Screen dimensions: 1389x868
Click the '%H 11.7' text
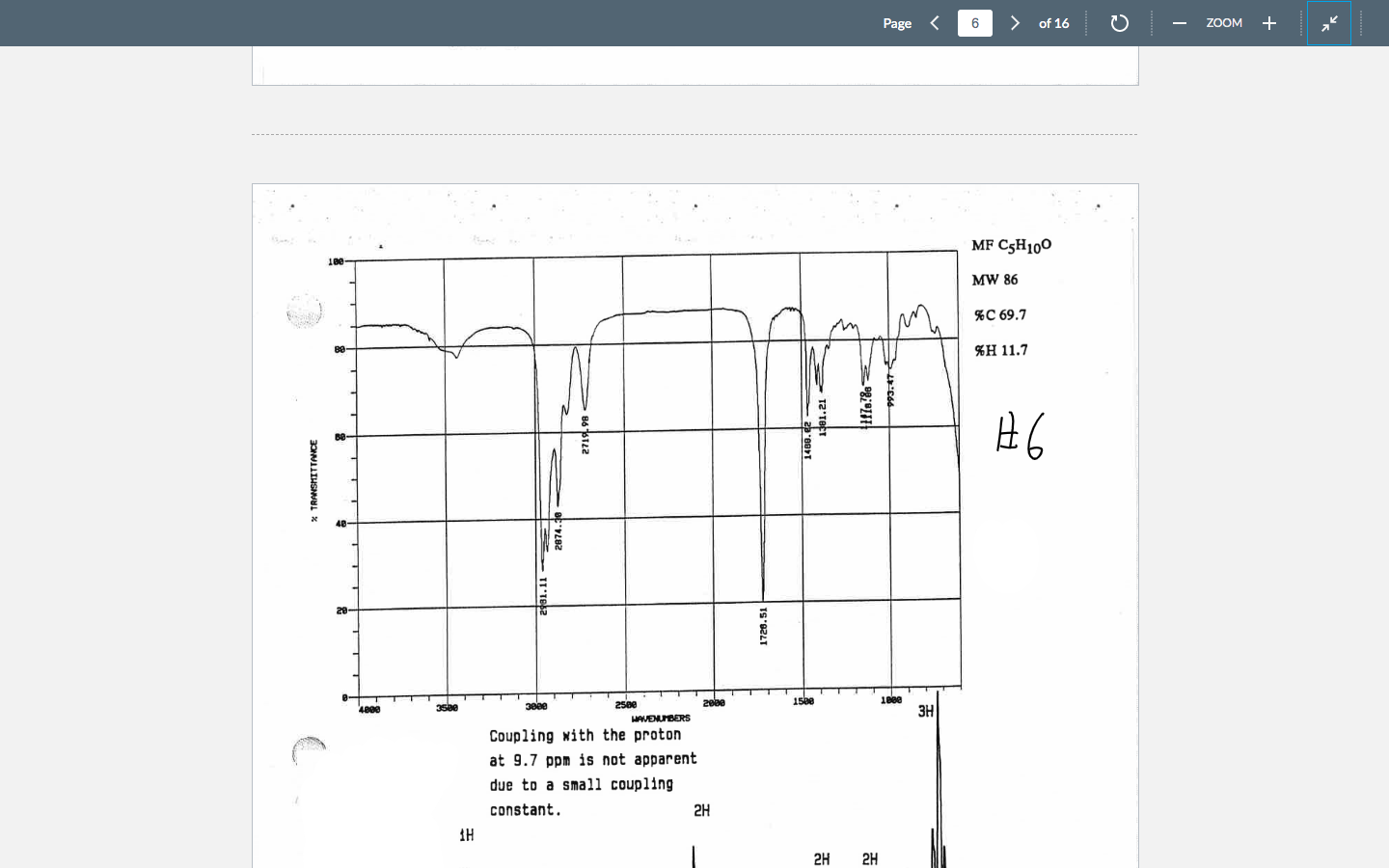(1000, 350)
